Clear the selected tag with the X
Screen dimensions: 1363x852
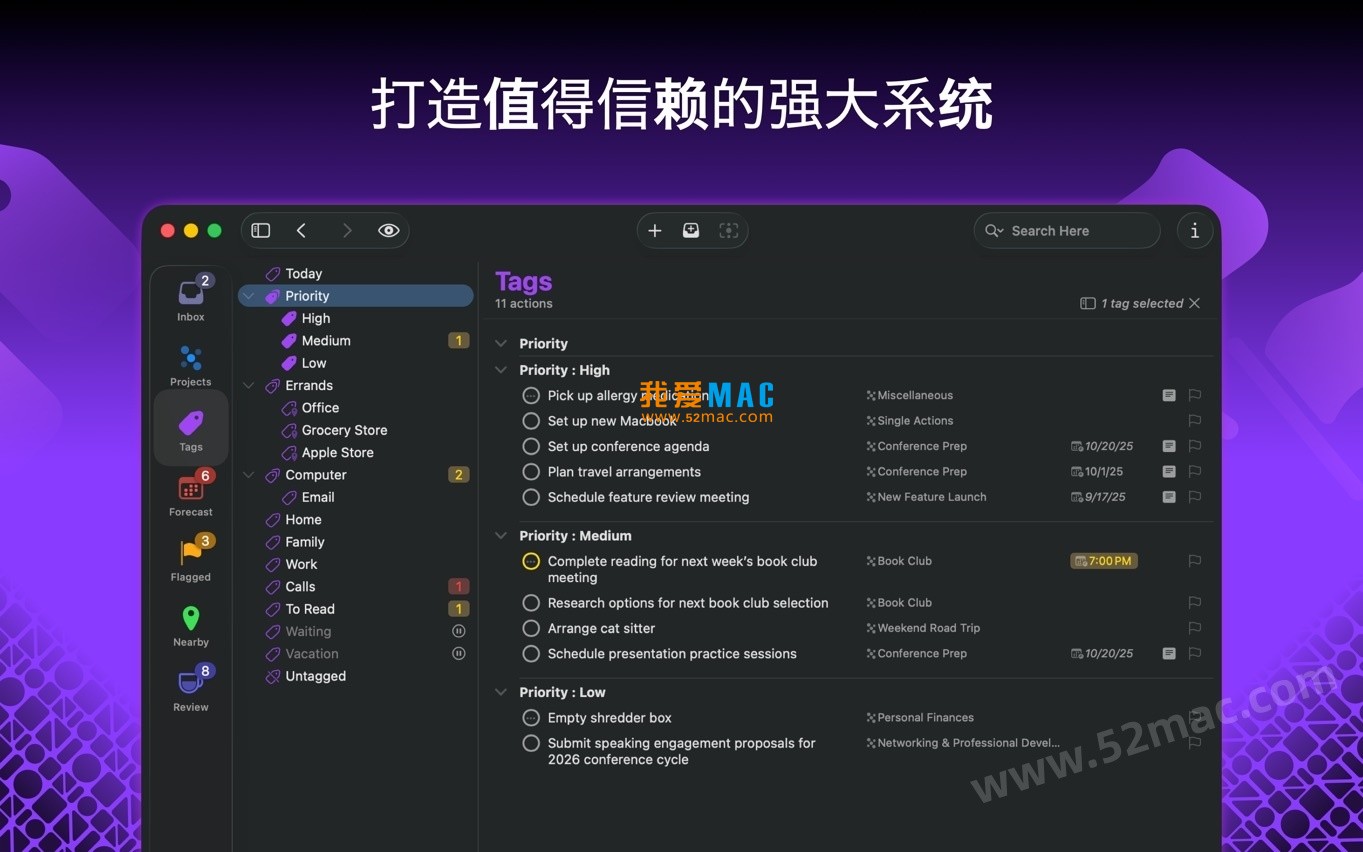(x=1194, y=303)
